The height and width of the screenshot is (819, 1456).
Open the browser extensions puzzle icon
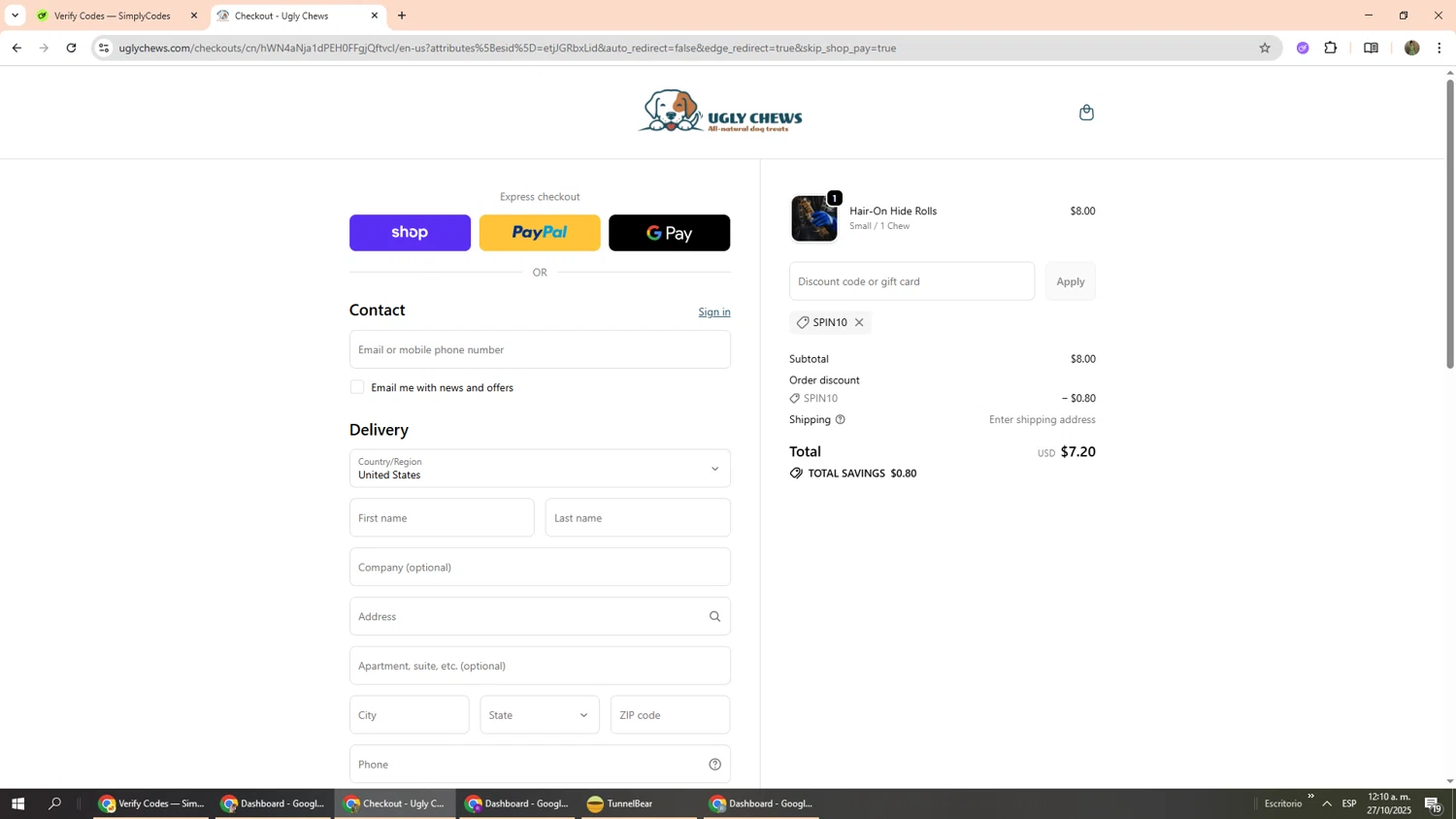click(x=1331, y=48)
